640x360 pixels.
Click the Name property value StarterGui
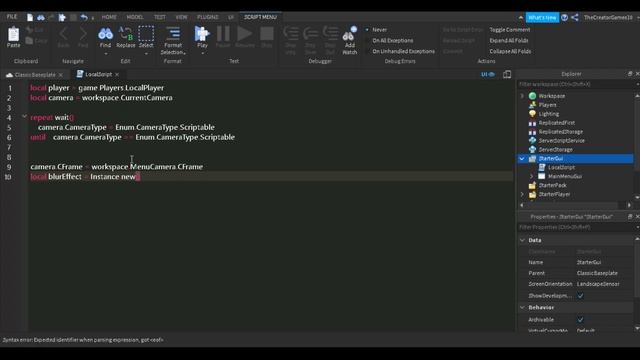coord(589,262)
